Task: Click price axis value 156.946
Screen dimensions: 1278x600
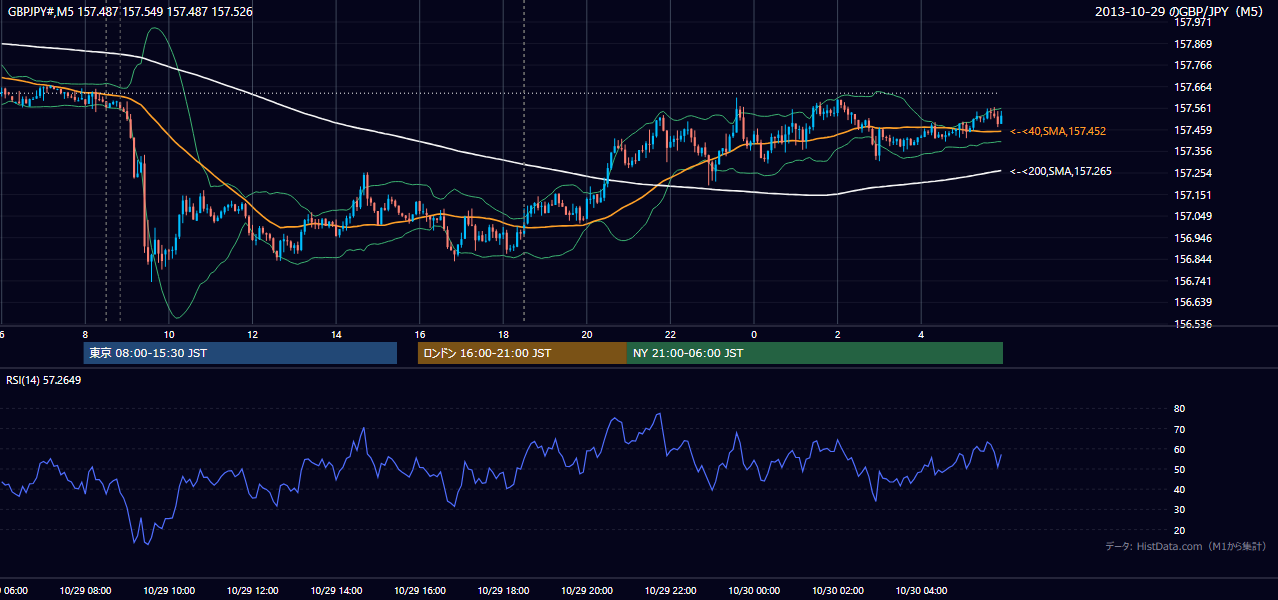Action: 1193,238
